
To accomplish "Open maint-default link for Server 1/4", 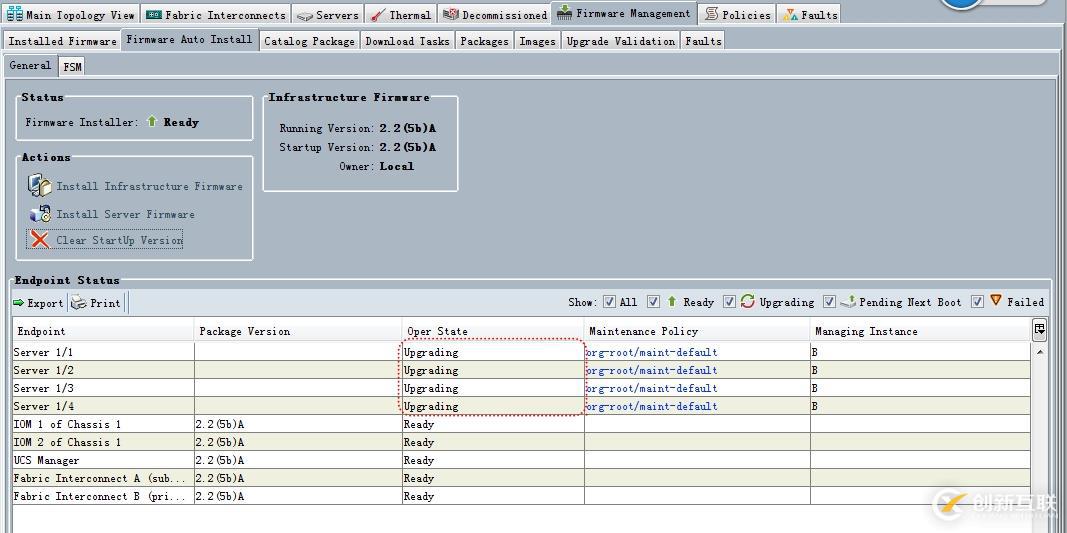I will click(651, 406).
